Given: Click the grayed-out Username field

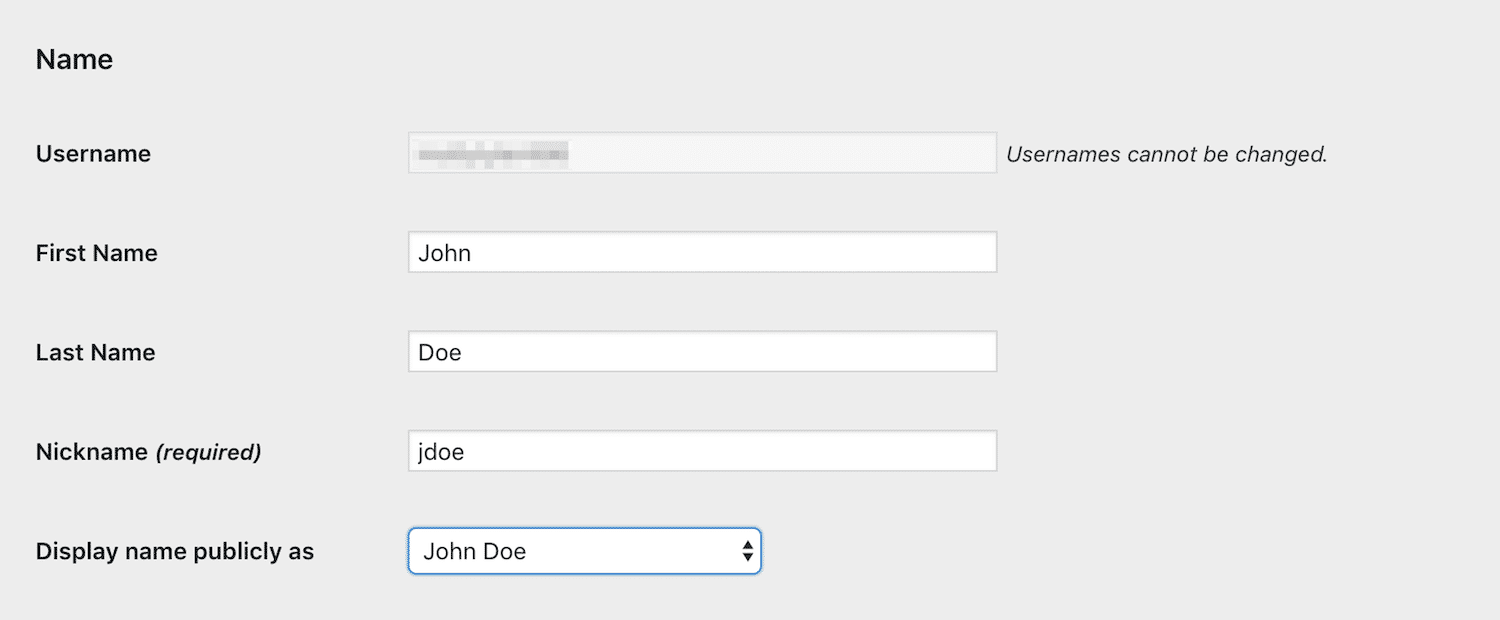Looking at the screenshot, I should tap(700, 152).
